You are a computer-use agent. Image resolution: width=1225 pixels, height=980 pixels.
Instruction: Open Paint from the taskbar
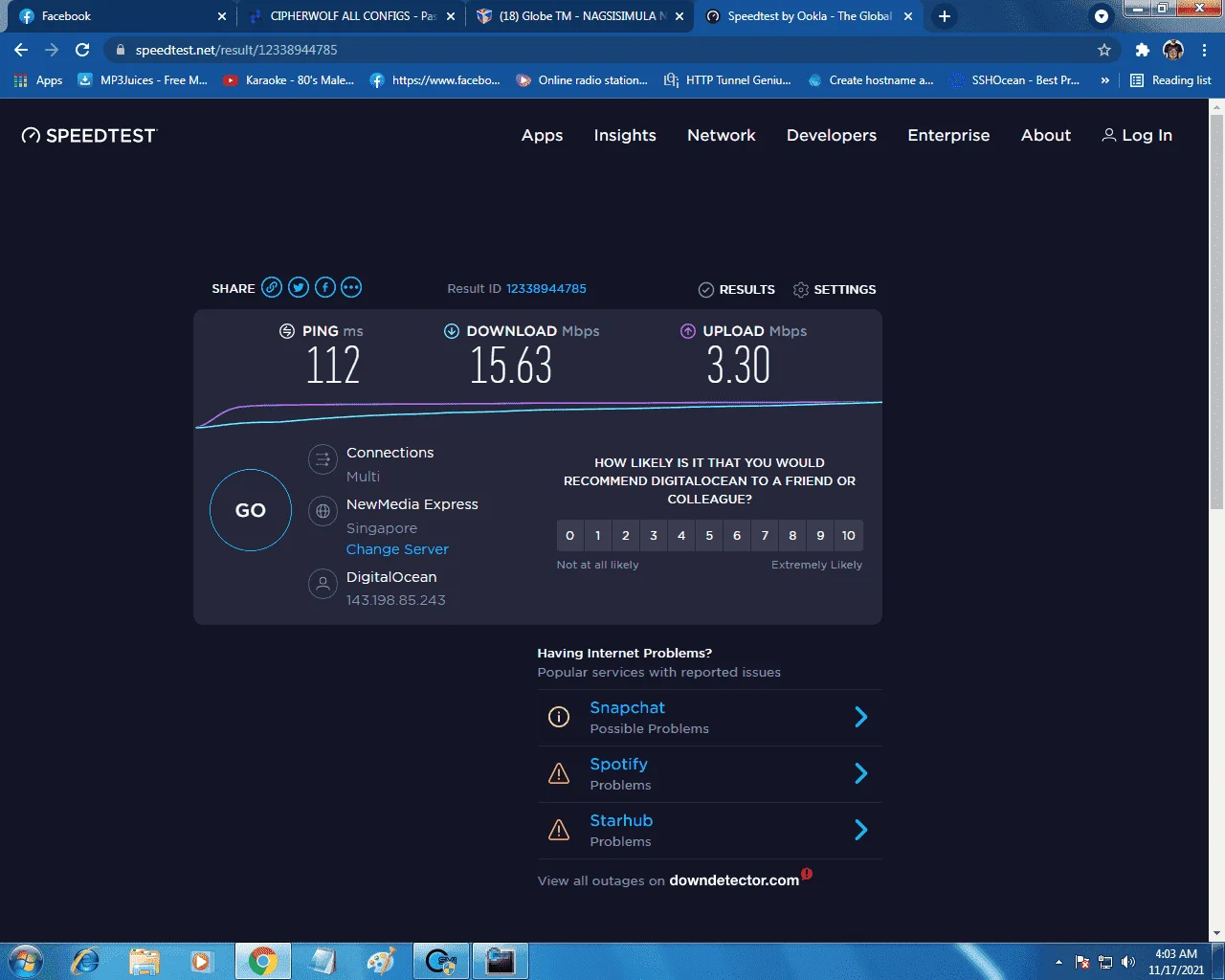(x=380, y=961)
